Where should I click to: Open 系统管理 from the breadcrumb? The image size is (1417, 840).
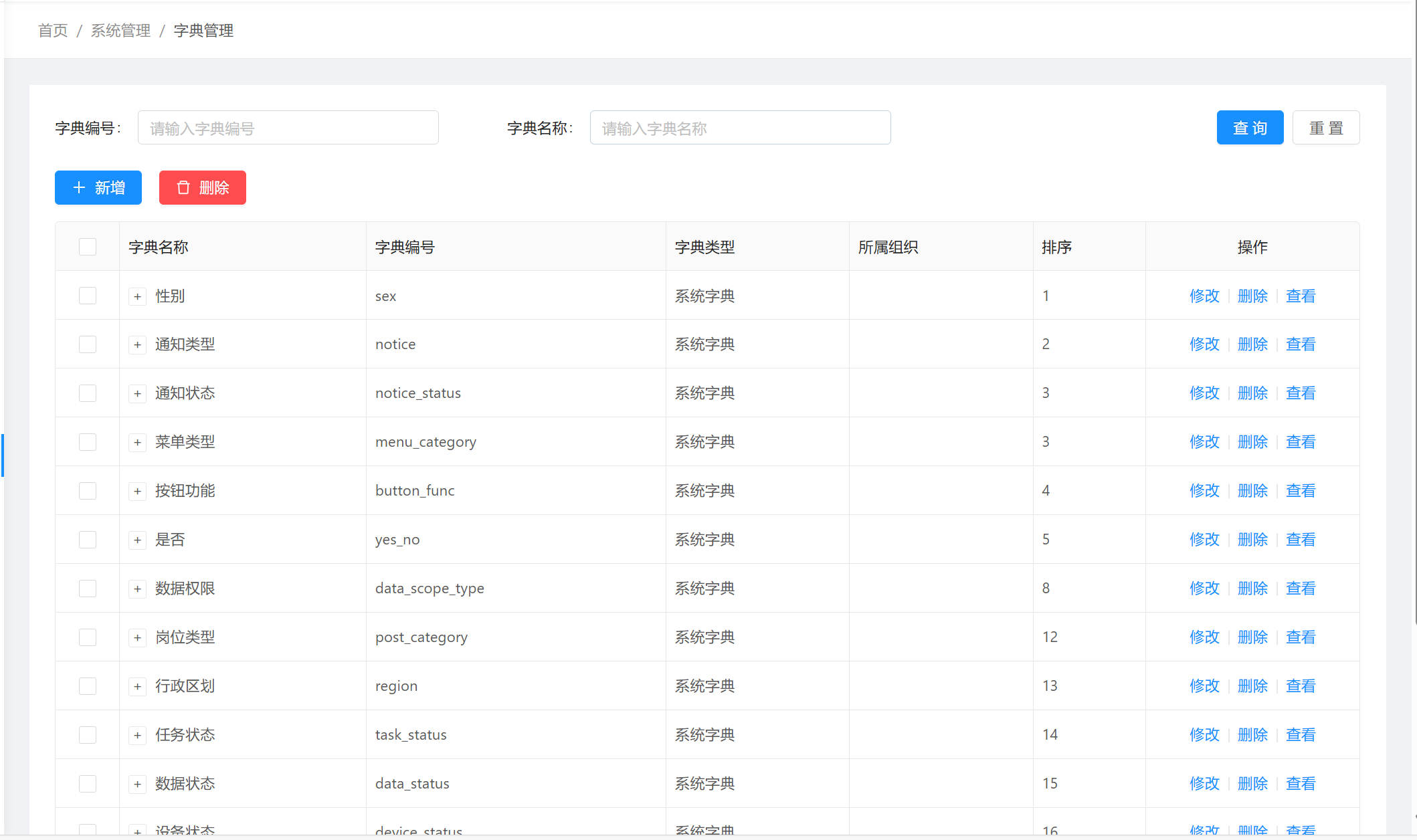coord(120,31)
